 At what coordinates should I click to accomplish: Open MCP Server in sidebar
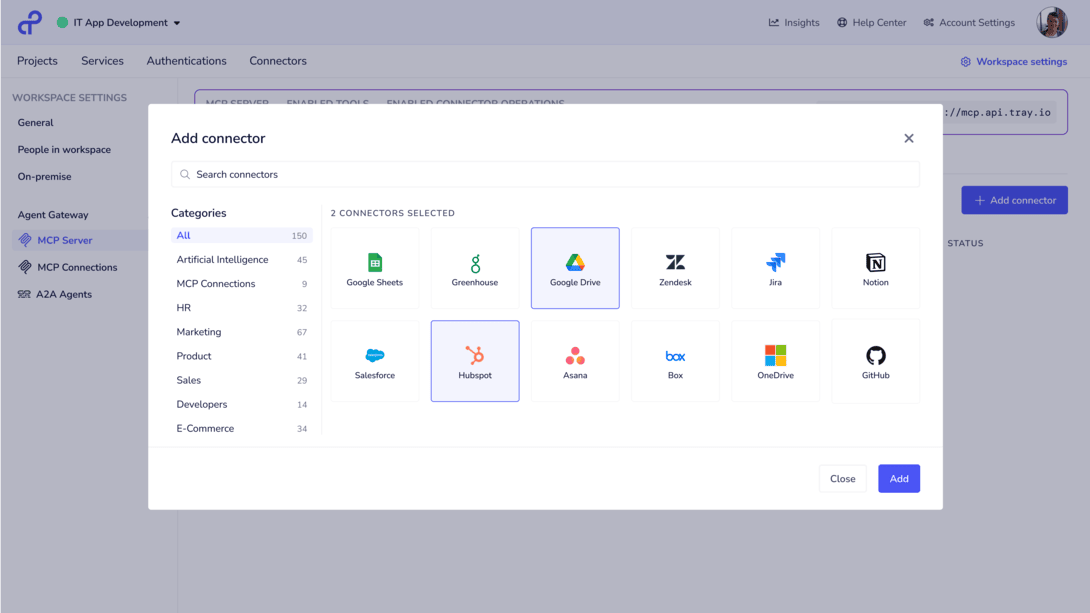80,240
